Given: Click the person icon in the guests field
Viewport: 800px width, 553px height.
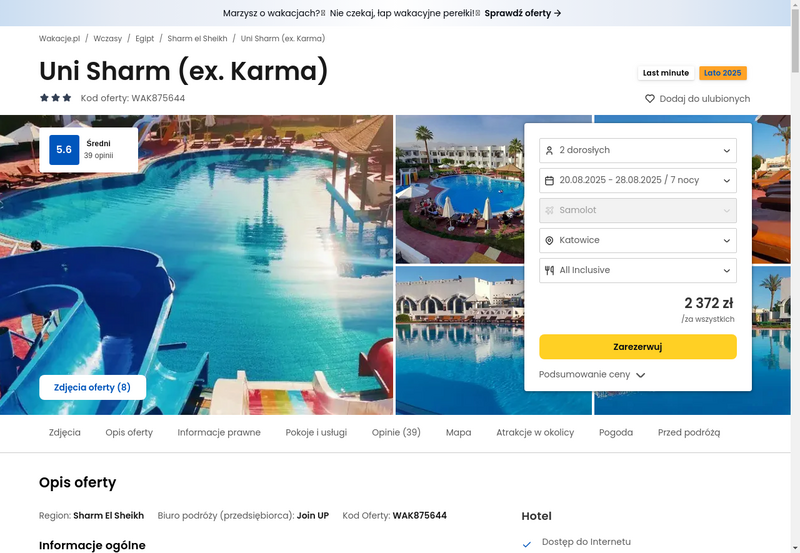Looking at the screenshot, I should point(549,150).
